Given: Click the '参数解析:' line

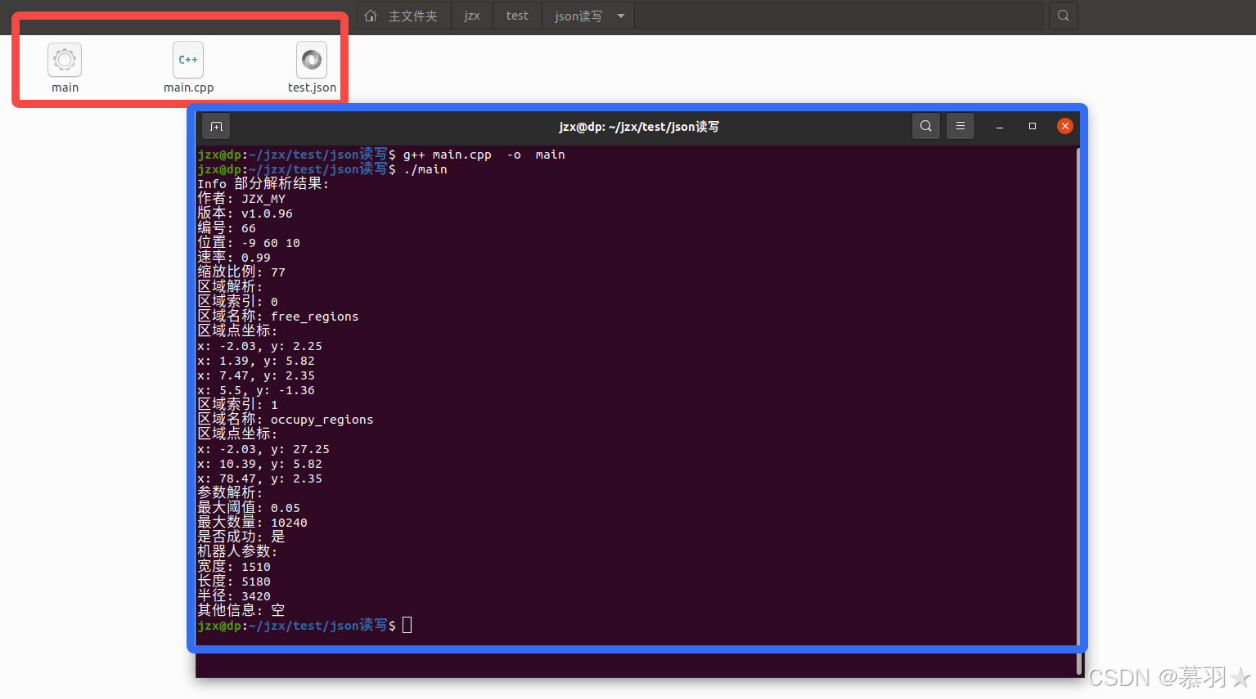Looking at the screenshot, I should pyautogui.click(x=230, y=493).
